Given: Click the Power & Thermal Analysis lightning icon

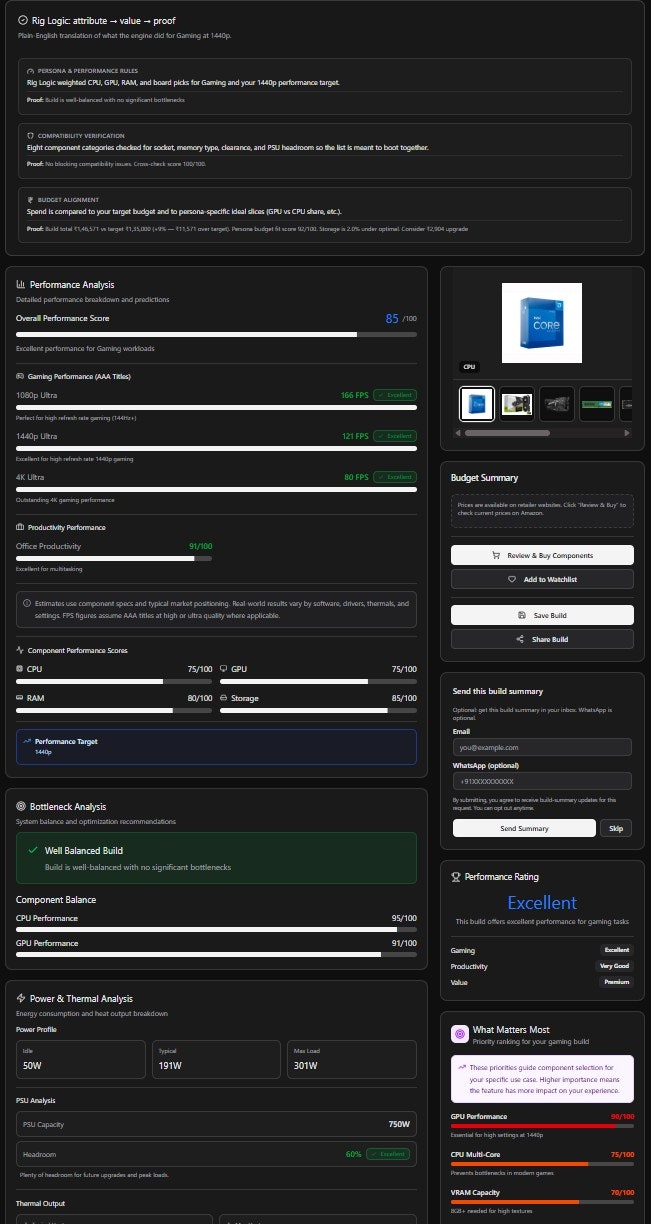Looking at the screenshot, I should pyautogui.click(x=21, y=998).
